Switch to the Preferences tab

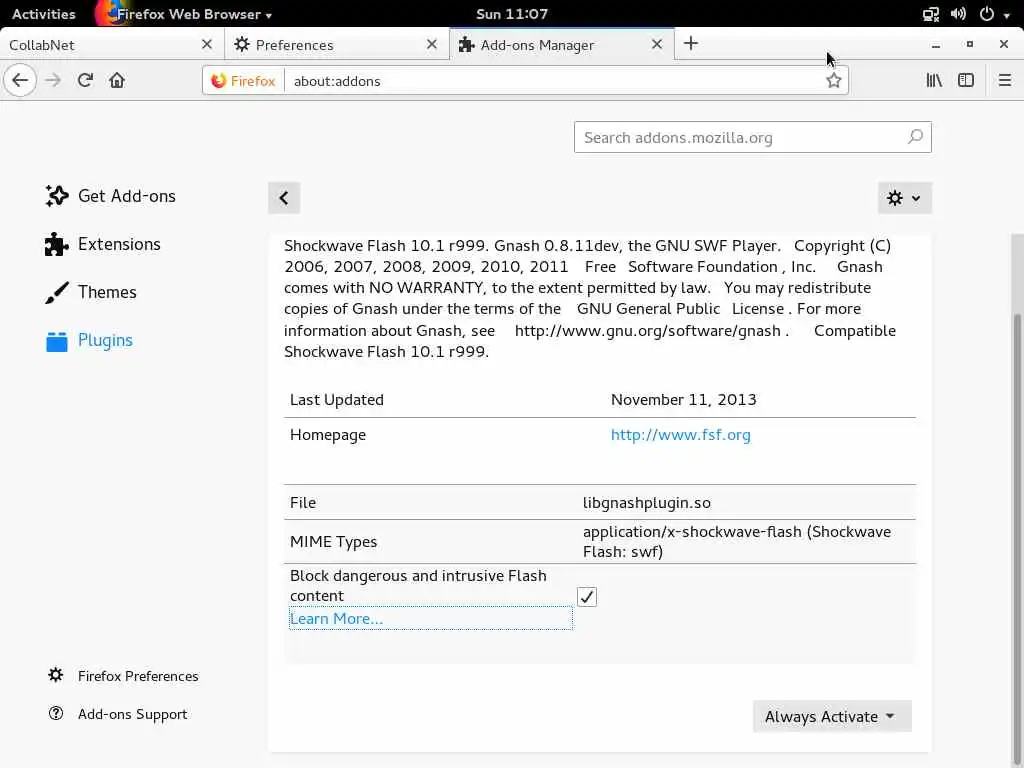point(337,44)
